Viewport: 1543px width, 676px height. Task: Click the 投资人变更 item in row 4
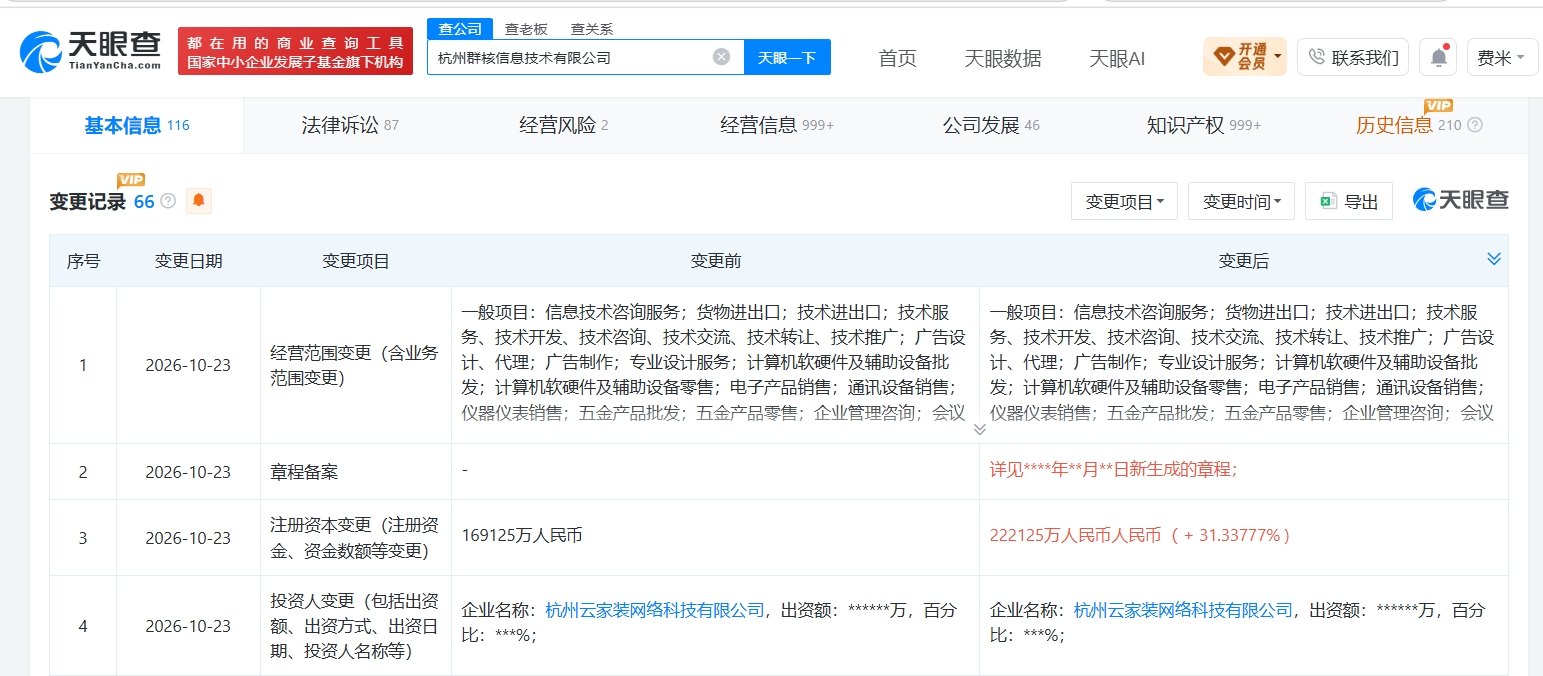coord(355,626)
